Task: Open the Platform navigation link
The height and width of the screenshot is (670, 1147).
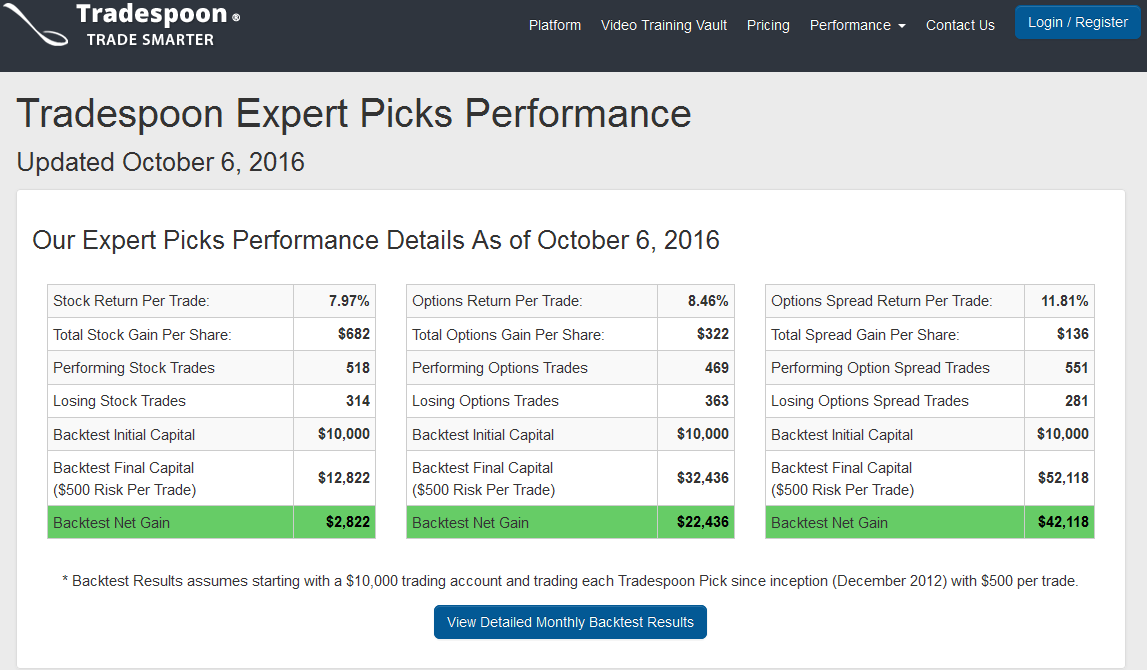Action: pos(555,25)
